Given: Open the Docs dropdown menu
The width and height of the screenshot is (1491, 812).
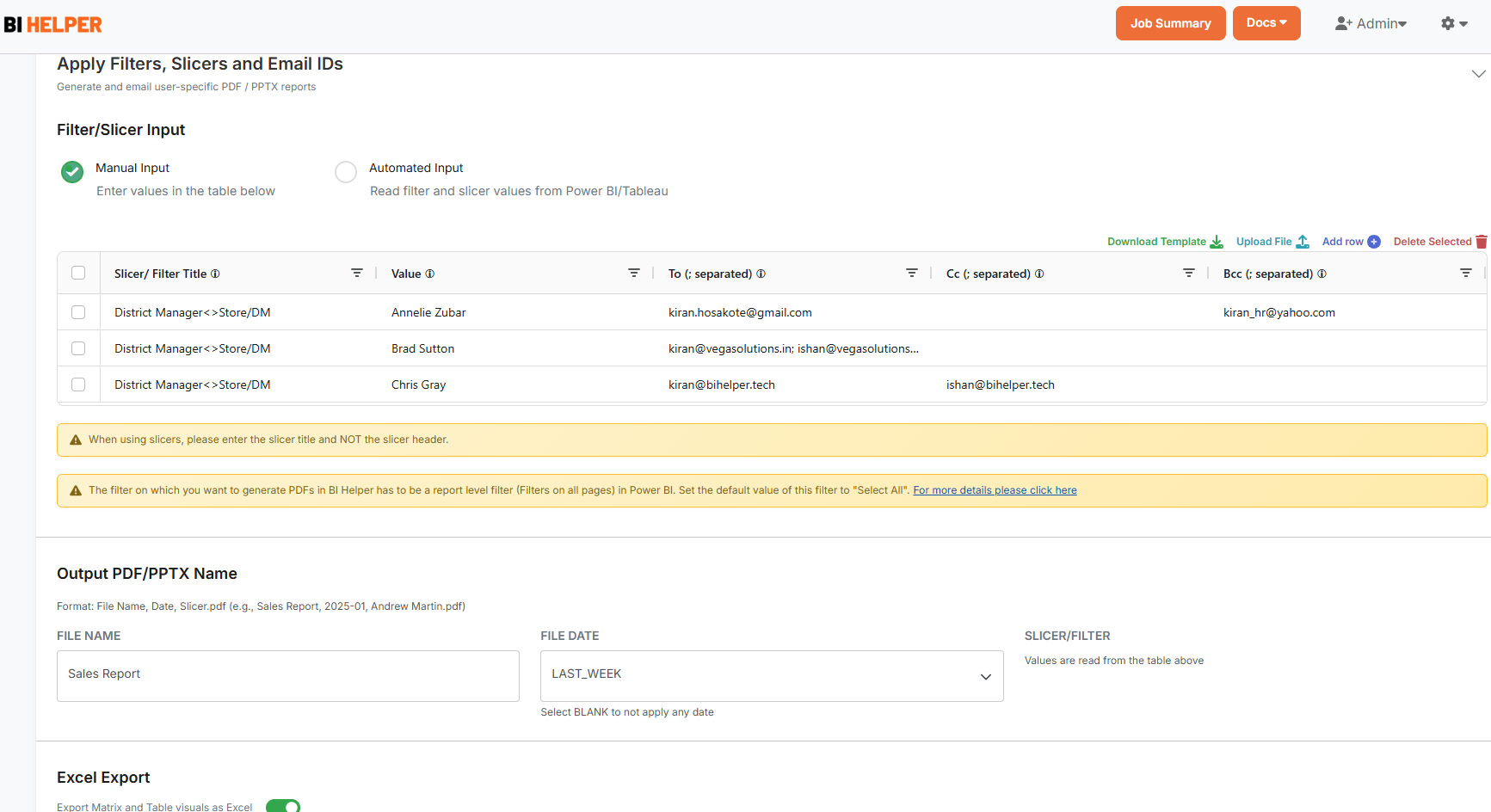Looking at the screenshot, I should 1266,23.
